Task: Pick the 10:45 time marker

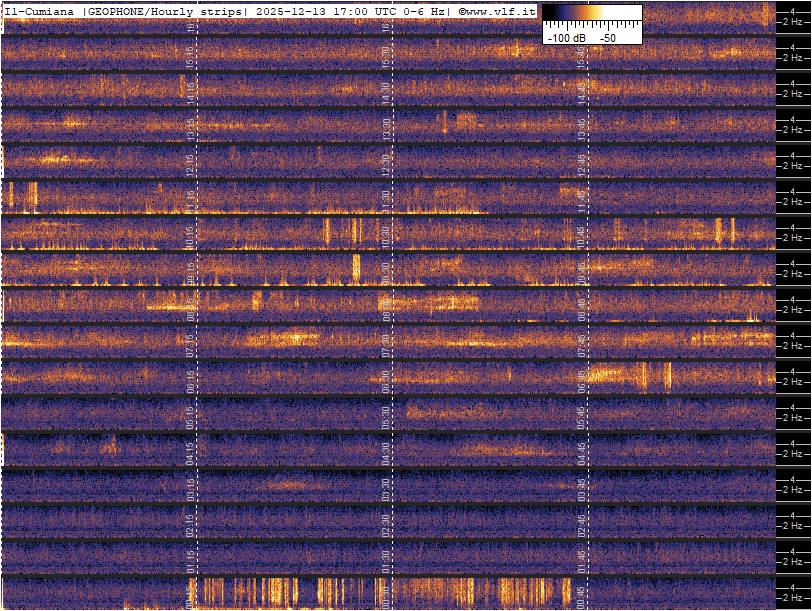Action: pyautogui.click(x=580, y=236)
